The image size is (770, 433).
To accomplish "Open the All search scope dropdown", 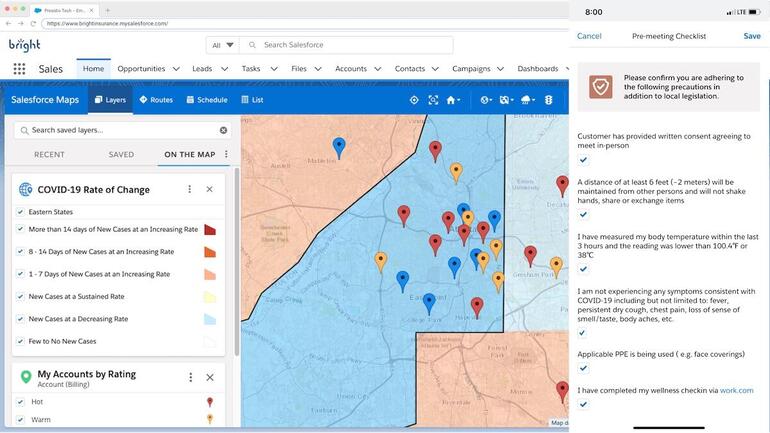I will (x=222, y=45).
